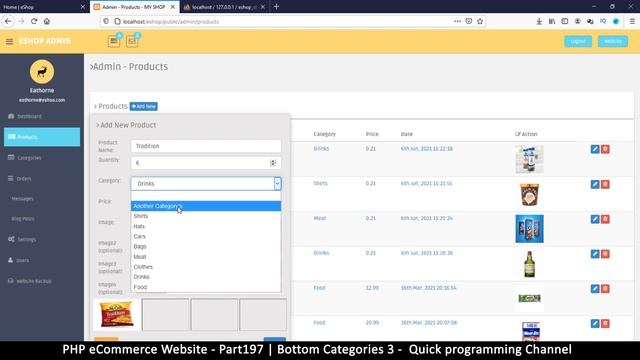Viewport: 640px width, 360px height.
Task: Switch to the localhost phpMyAdmin browser tab
Action: (224, 7)
